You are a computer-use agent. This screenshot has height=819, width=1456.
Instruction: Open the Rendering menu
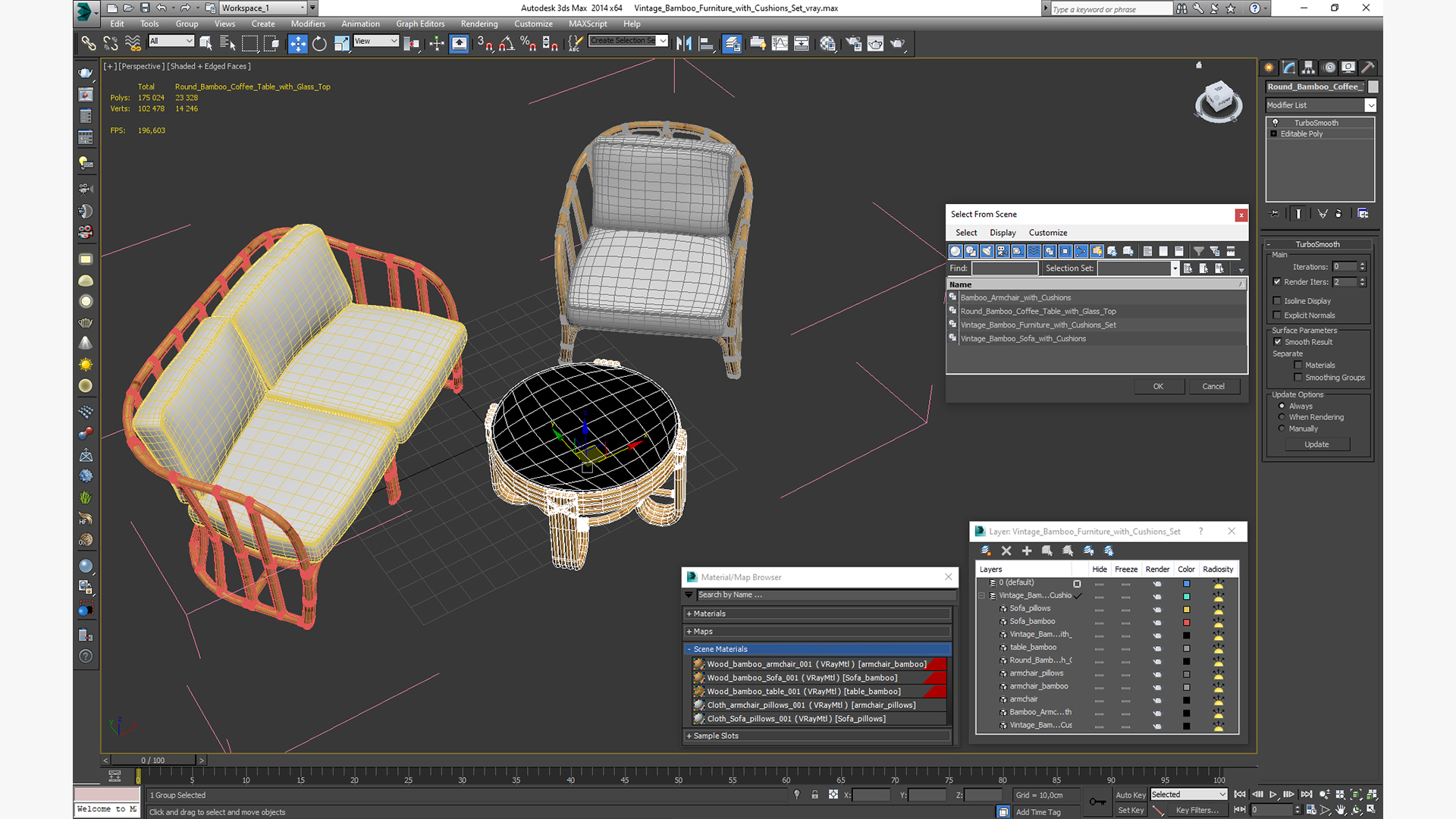tap(479, 24)
